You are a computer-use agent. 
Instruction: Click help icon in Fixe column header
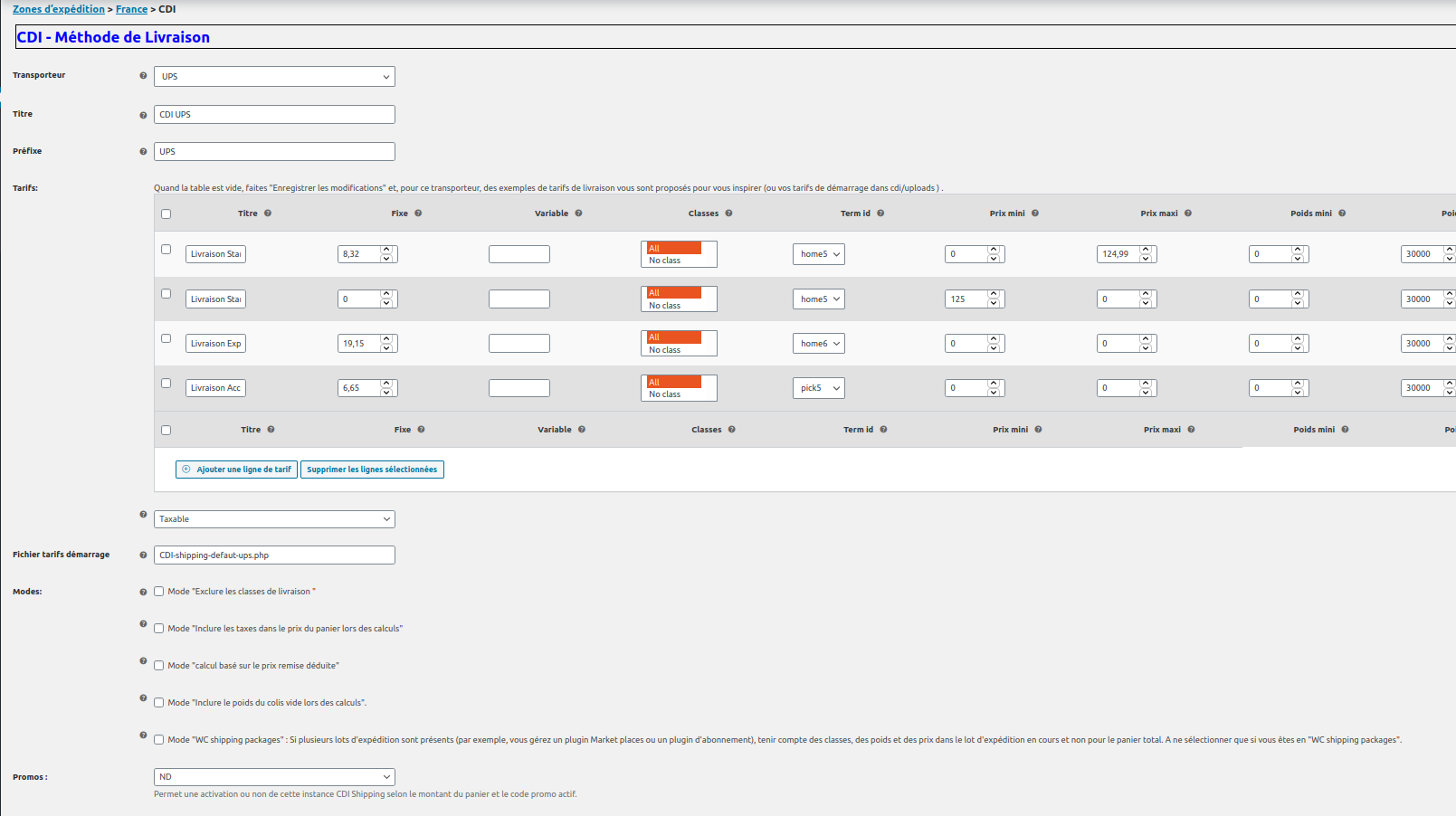[418, 213]
